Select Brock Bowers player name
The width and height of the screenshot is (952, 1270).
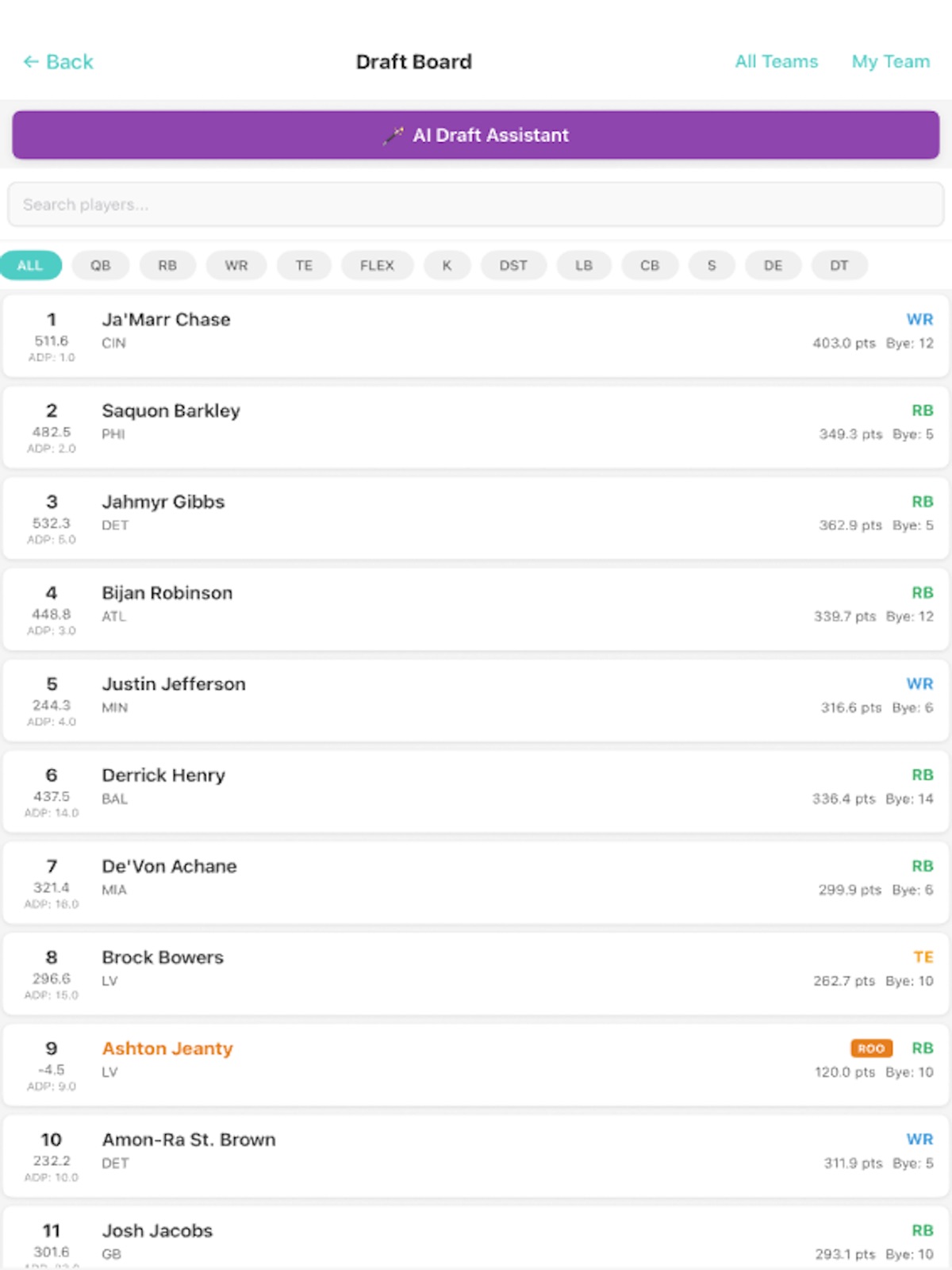pyautogui.click(x=163, y=957)
